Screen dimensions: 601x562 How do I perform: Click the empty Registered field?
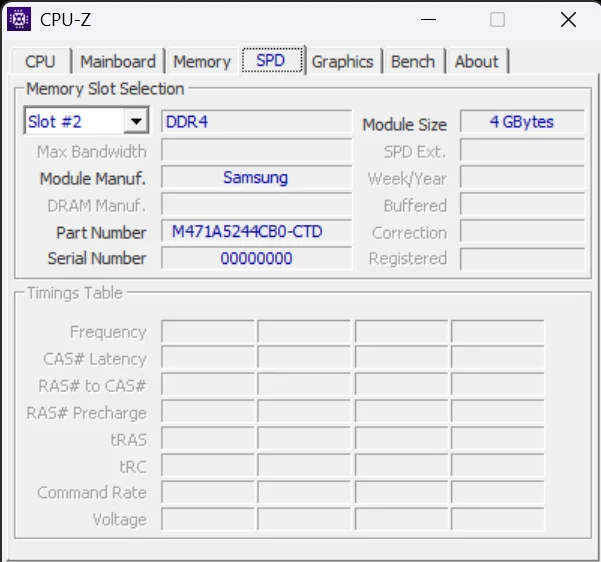(522, 259)
